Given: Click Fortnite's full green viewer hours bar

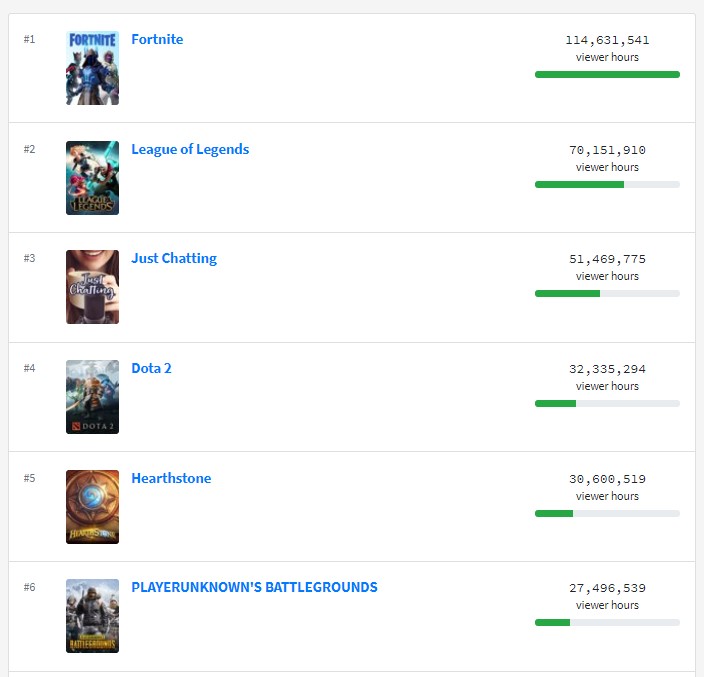Looking at the screenshot, I should tap(607, 75).
